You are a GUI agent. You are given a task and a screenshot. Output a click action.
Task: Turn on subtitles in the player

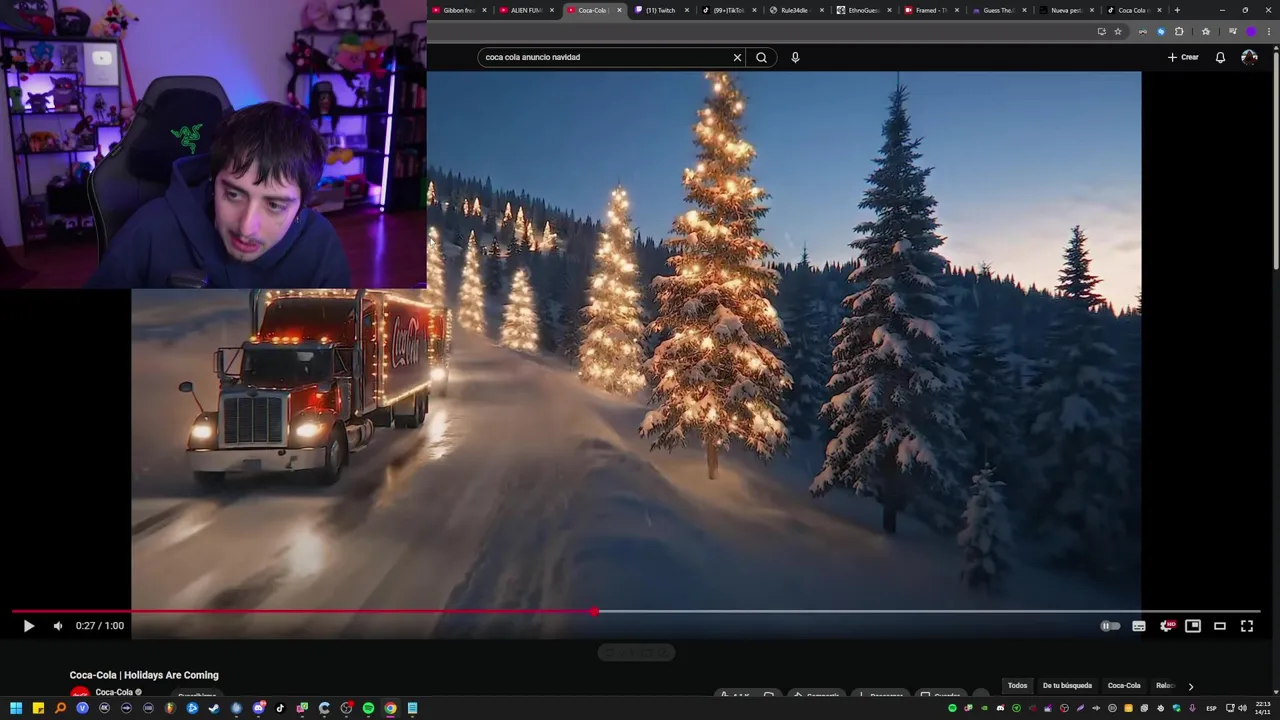click(x=1138, y=626)
